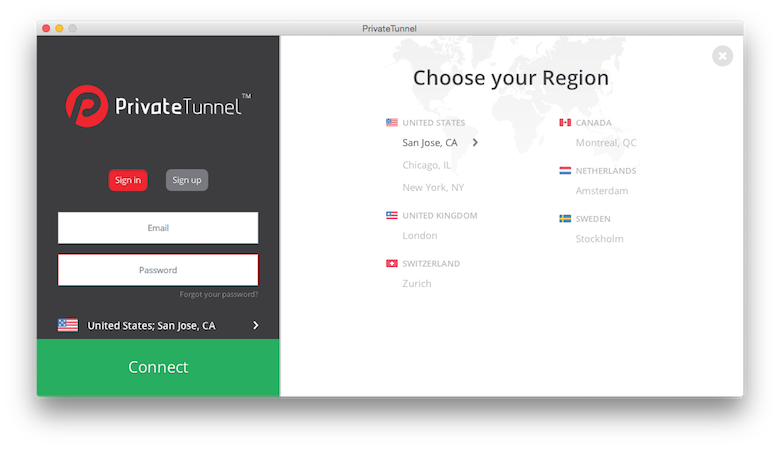Focus the Password input field
The height and width of the screenshot is (449, 780).
coord(158,270)
